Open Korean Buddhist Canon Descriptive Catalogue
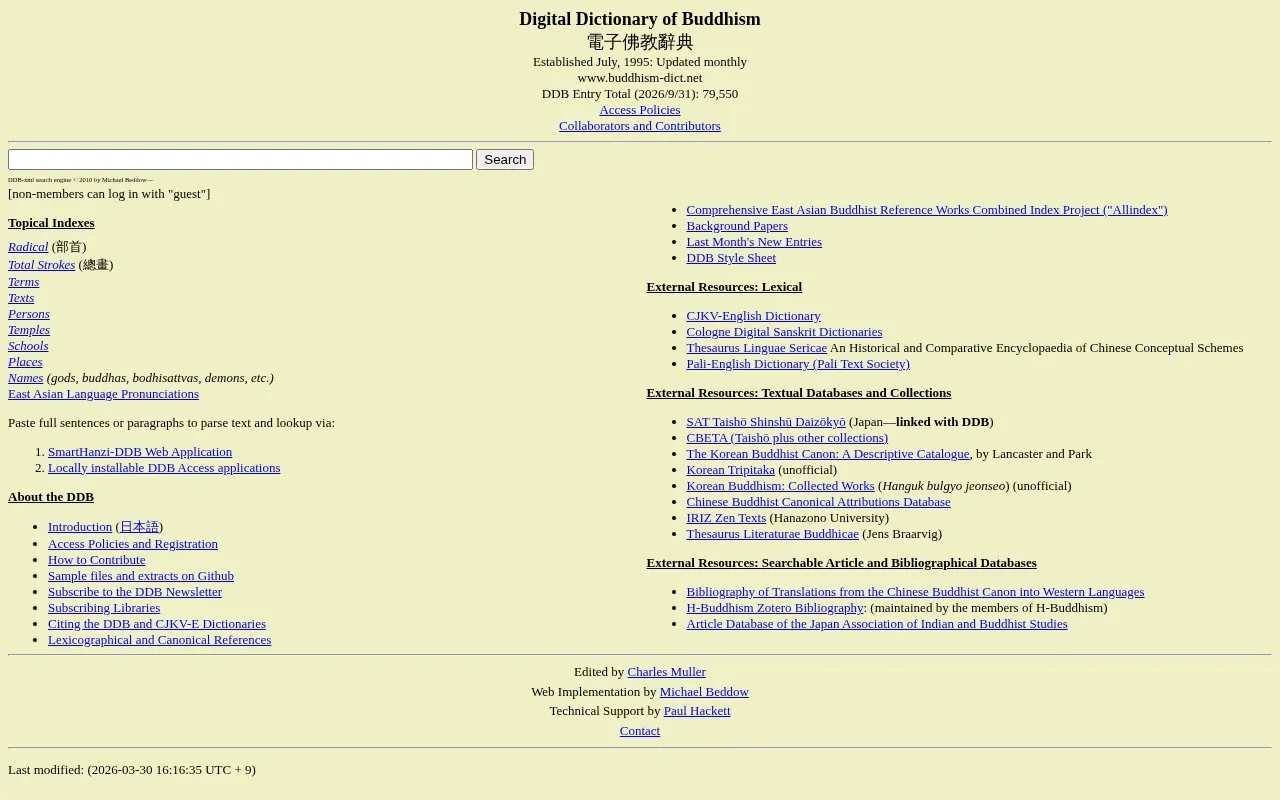Image resolution: width=1280 pixels, height=800 pixels. [828, 454]
